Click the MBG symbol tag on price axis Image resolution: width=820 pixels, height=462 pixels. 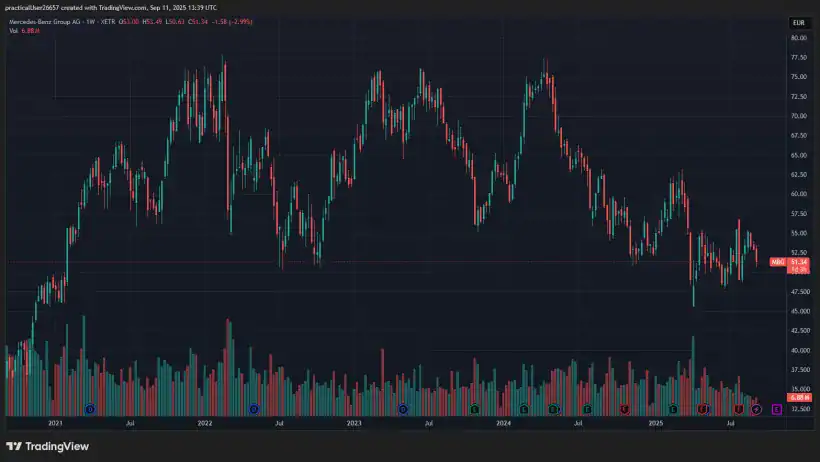775,262
